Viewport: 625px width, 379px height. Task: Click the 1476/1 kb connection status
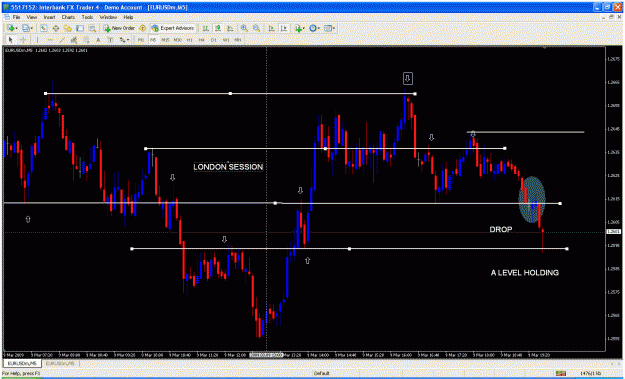point(590,373)
